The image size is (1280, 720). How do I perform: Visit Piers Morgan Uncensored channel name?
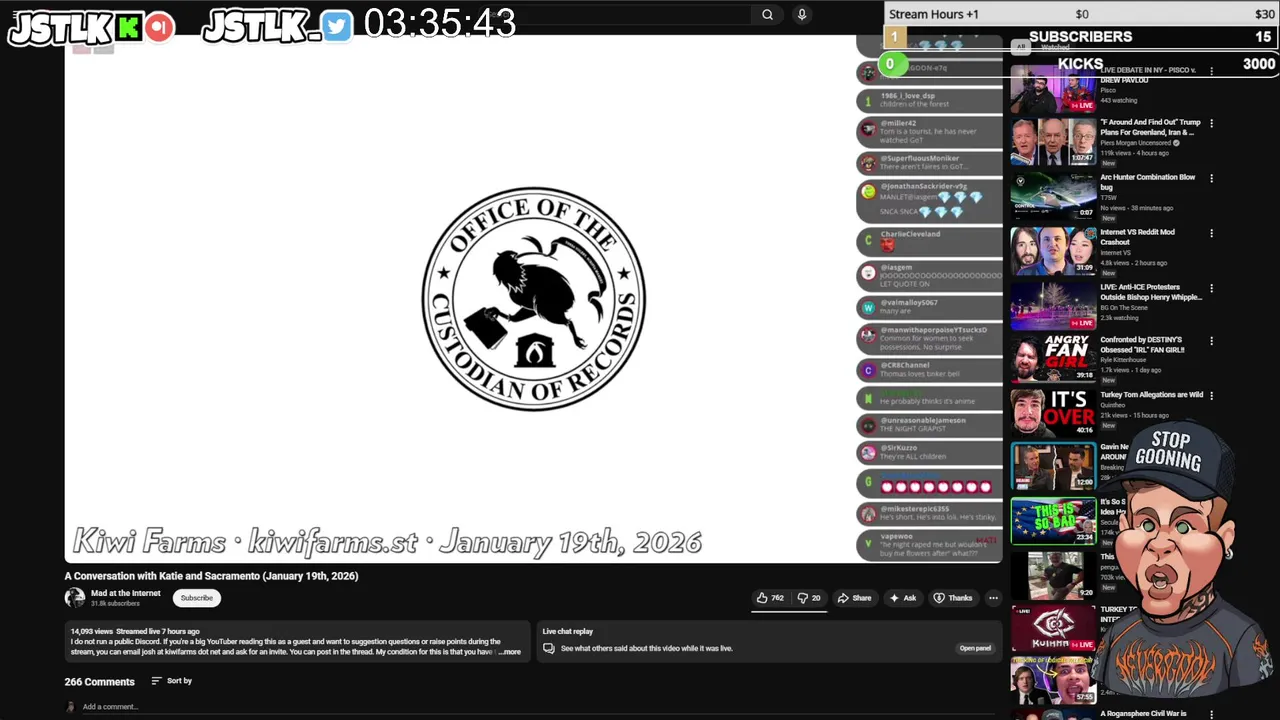[1137, 143]
